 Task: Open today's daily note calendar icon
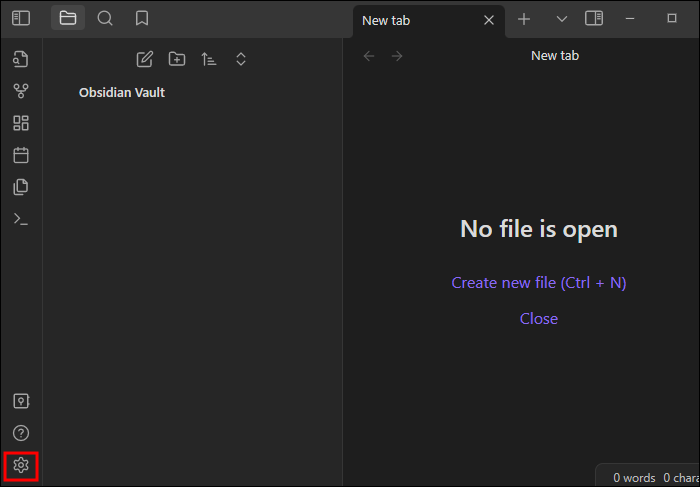click(21, 155)
